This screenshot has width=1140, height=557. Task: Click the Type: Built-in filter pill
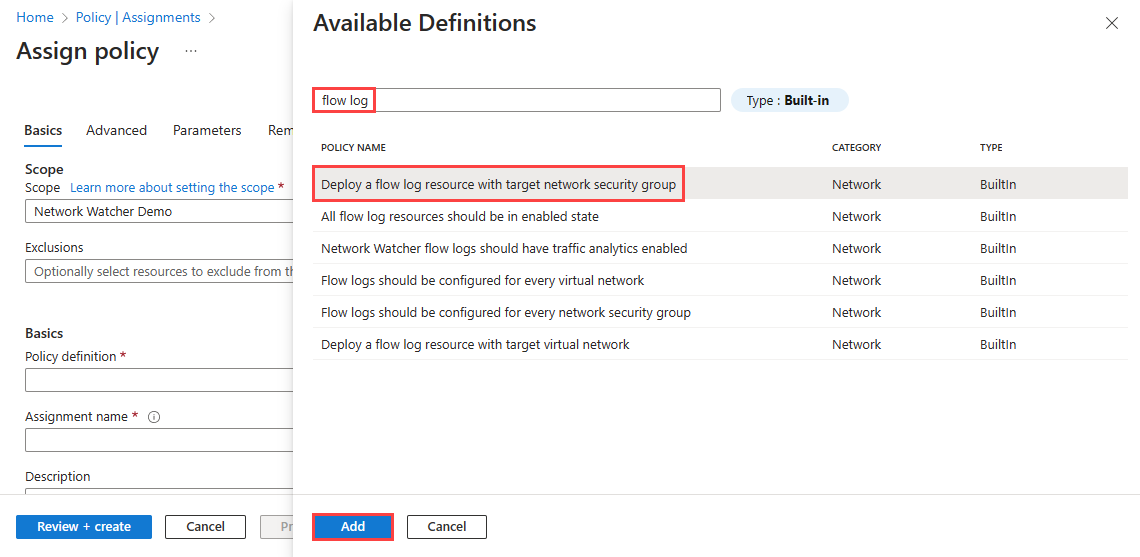(789, 100)
